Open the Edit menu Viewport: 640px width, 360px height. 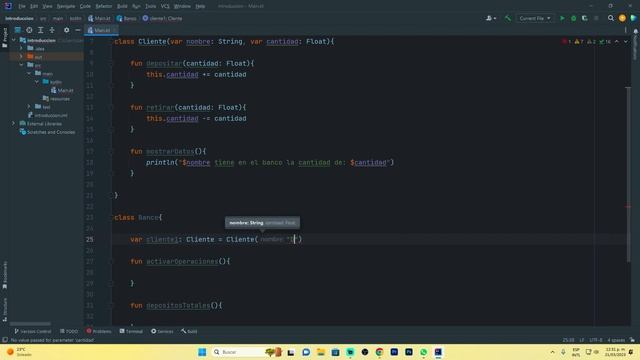tap(34, 6)
